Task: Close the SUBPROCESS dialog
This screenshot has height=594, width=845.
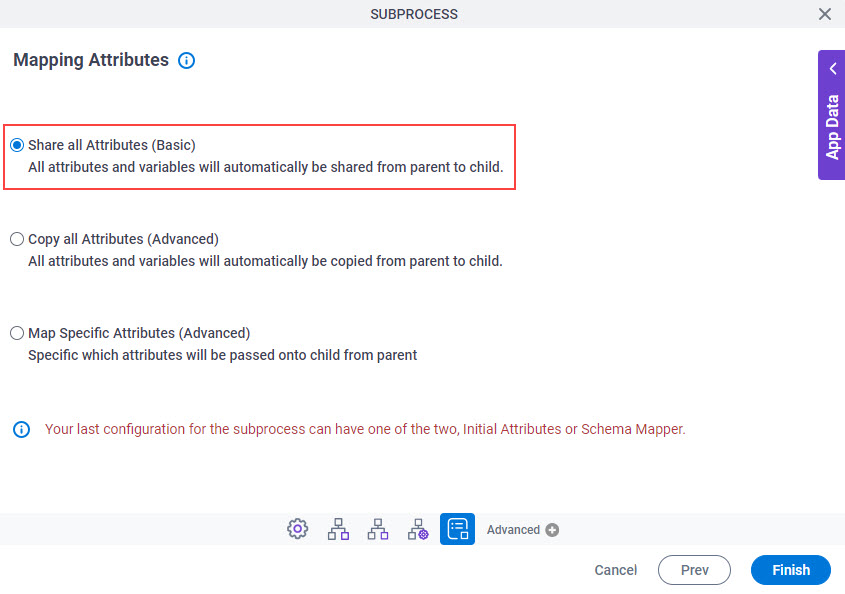Action: pyautogui.click(x=825, y=14)
